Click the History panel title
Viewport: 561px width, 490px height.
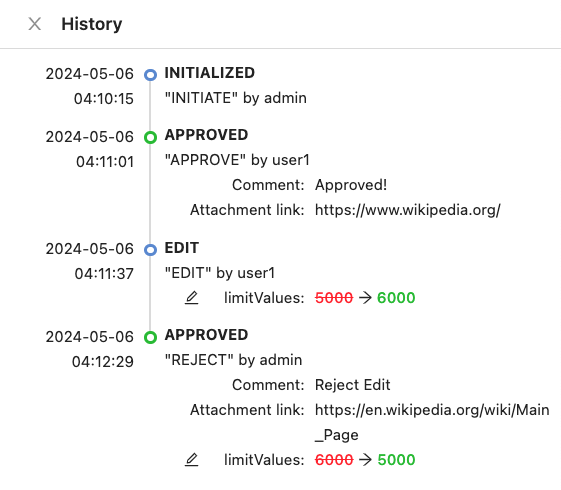click(x=92, y=24)
